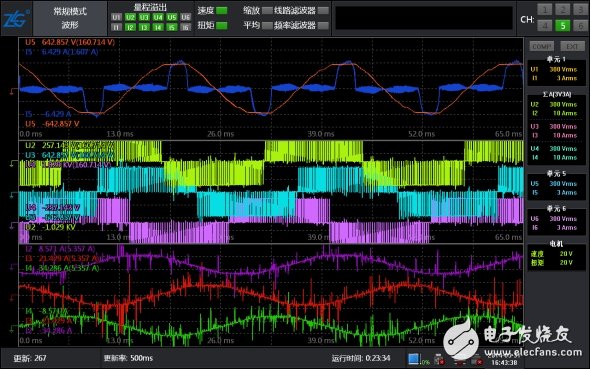Screen dimensions: 591x369
Task: Click the EXT button
Action: pyautogui.click(x=572, y=46)
